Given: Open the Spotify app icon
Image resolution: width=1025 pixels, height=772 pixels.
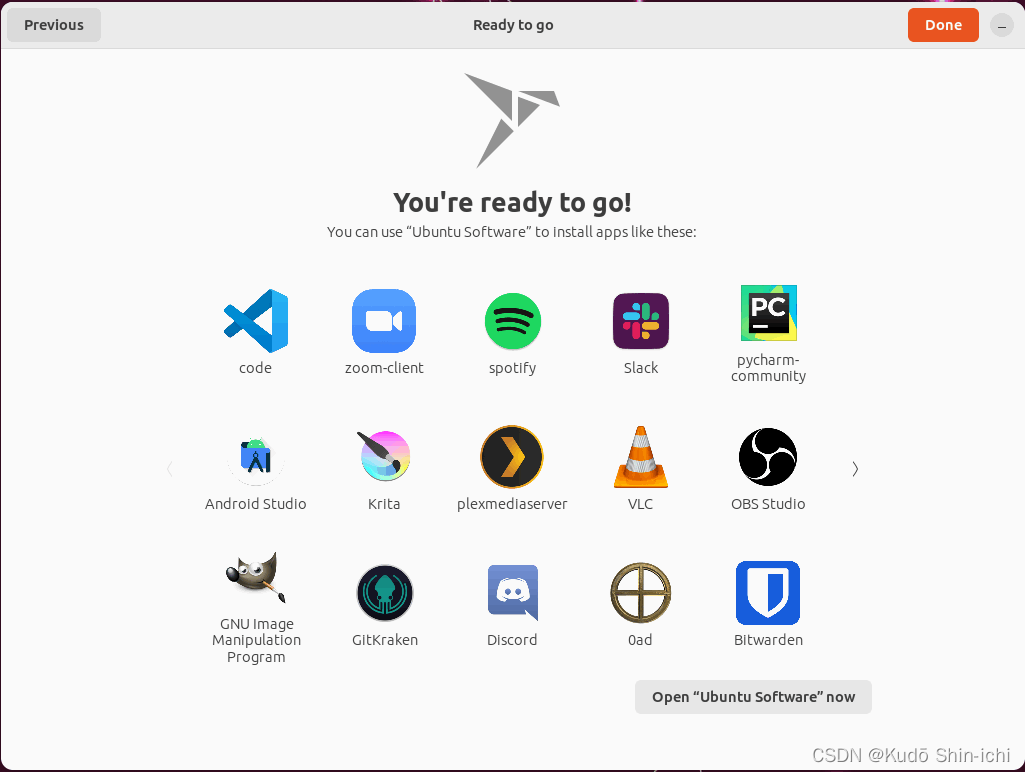Looking at the screenshot, I should click(x=512, y=321).
